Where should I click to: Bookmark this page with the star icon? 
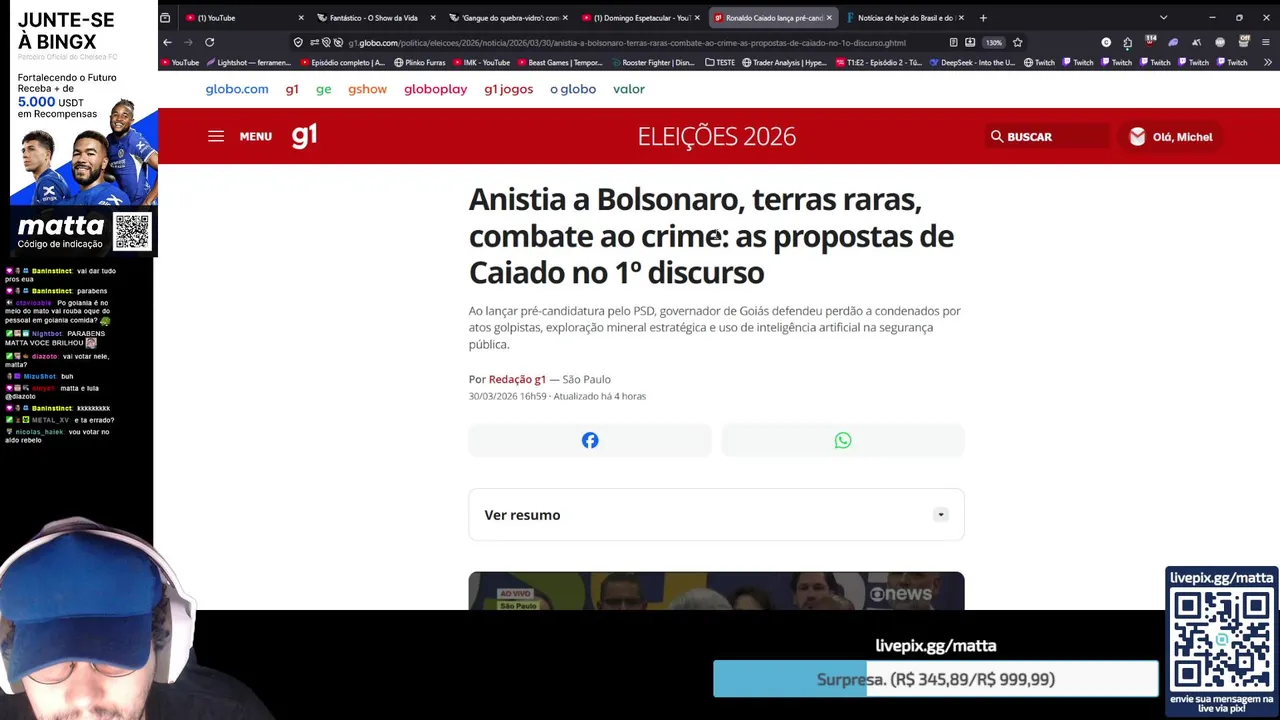tap(1017, 42)
